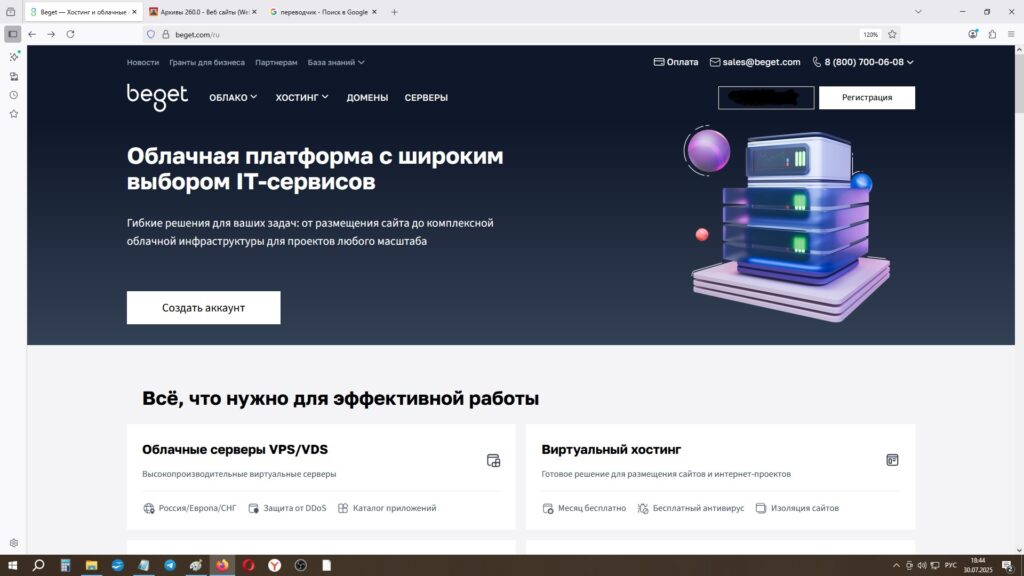
Task: Open the Firefox hamburger application menu
Action: pyautogui.click(x=1011, y=34)
